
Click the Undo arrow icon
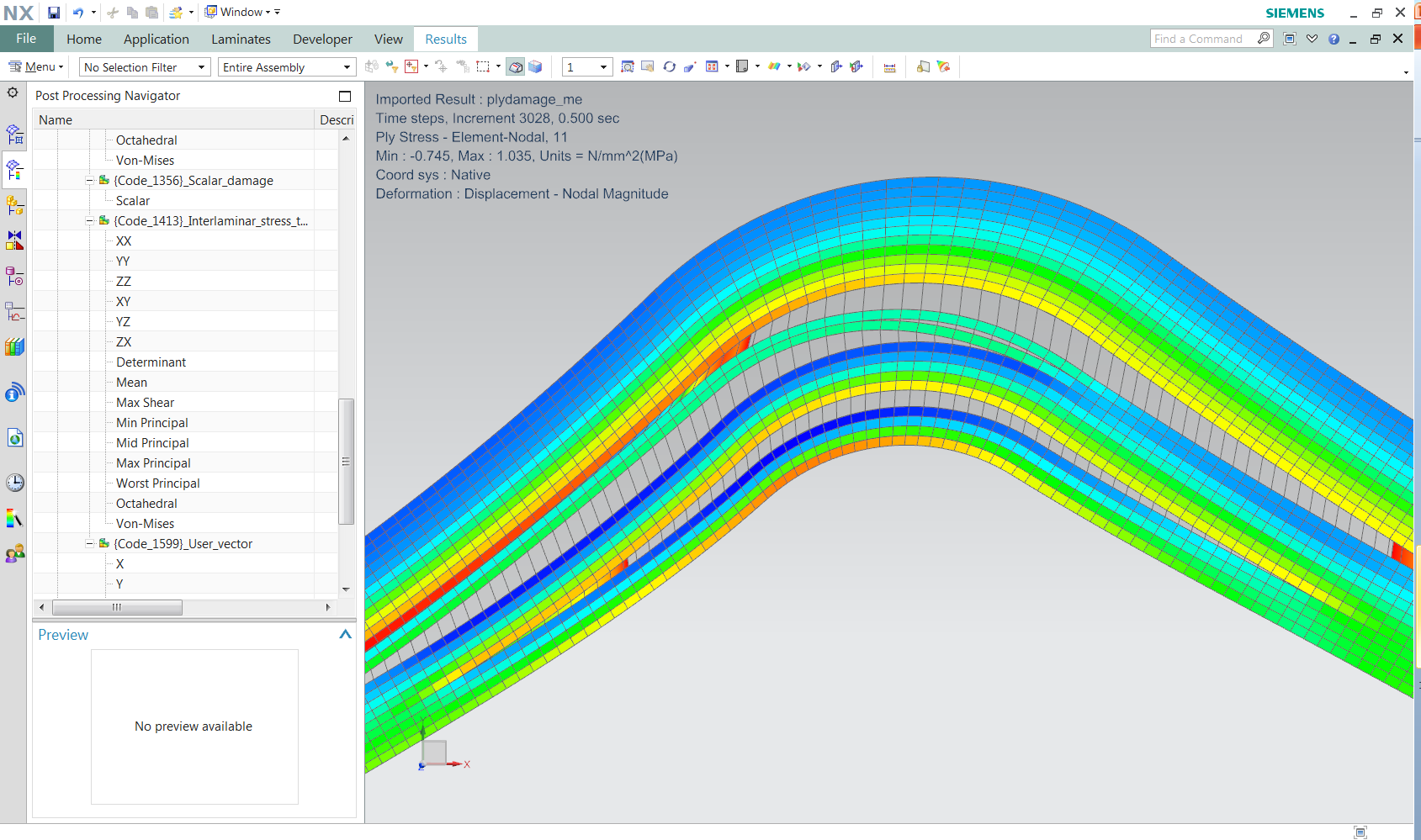point(78,13)
